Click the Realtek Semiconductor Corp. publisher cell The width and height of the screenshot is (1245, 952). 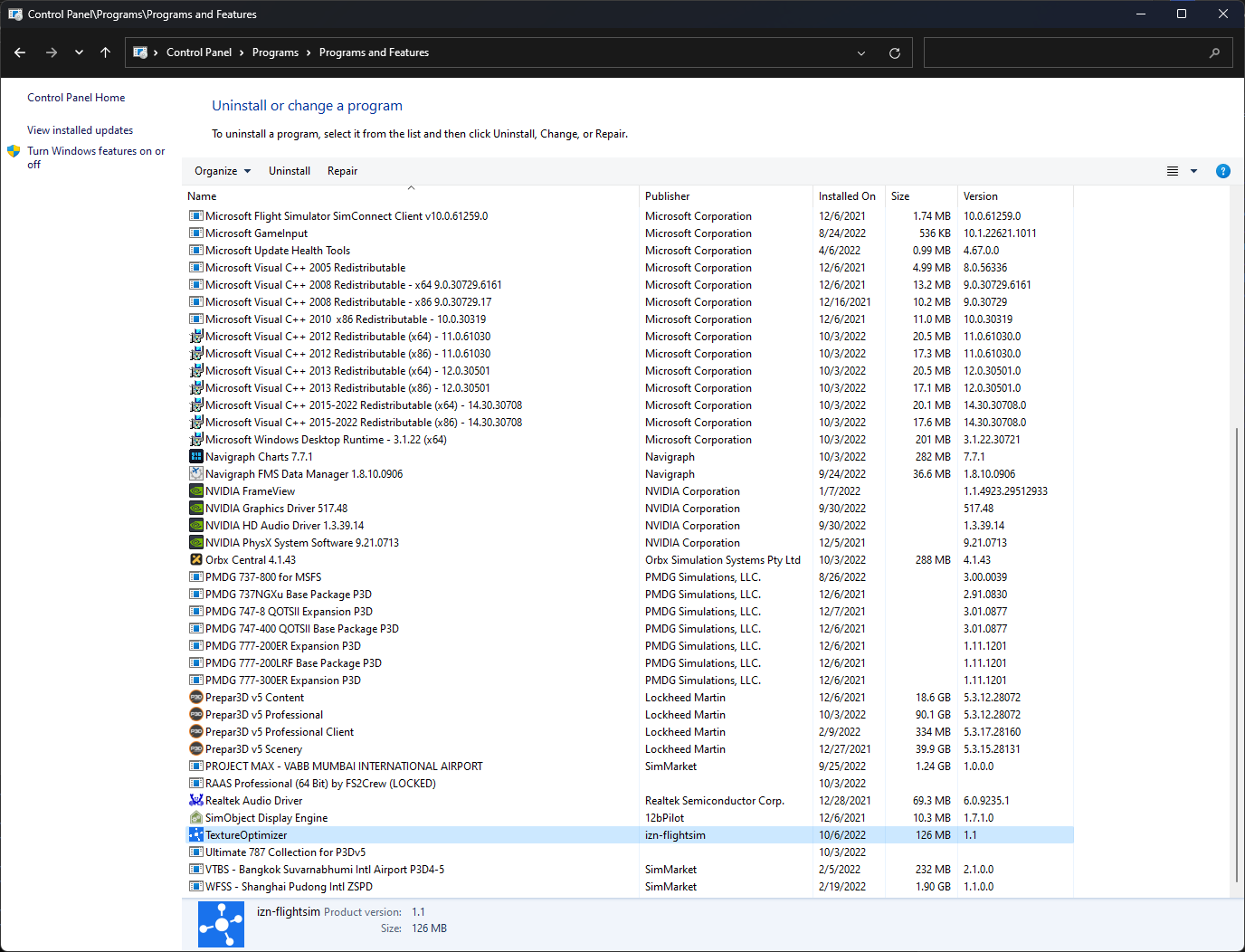(x=715, y=801)
